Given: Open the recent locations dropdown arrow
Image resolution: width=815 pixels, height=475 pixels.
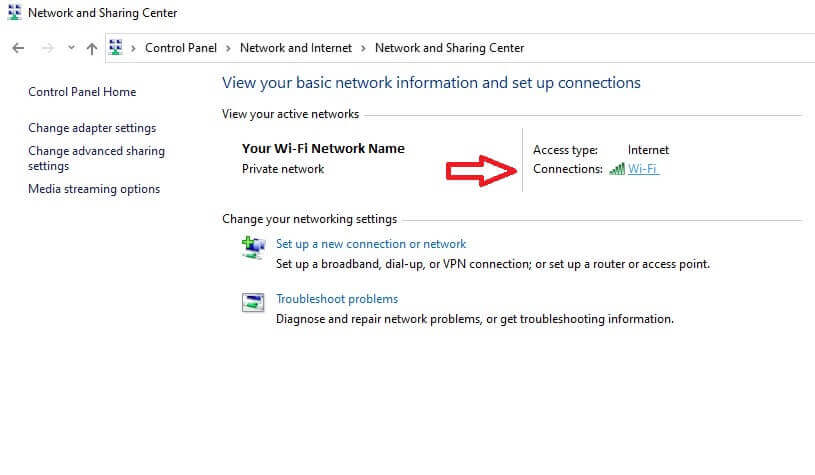Looking at the screenshot, I should point(71,48).
